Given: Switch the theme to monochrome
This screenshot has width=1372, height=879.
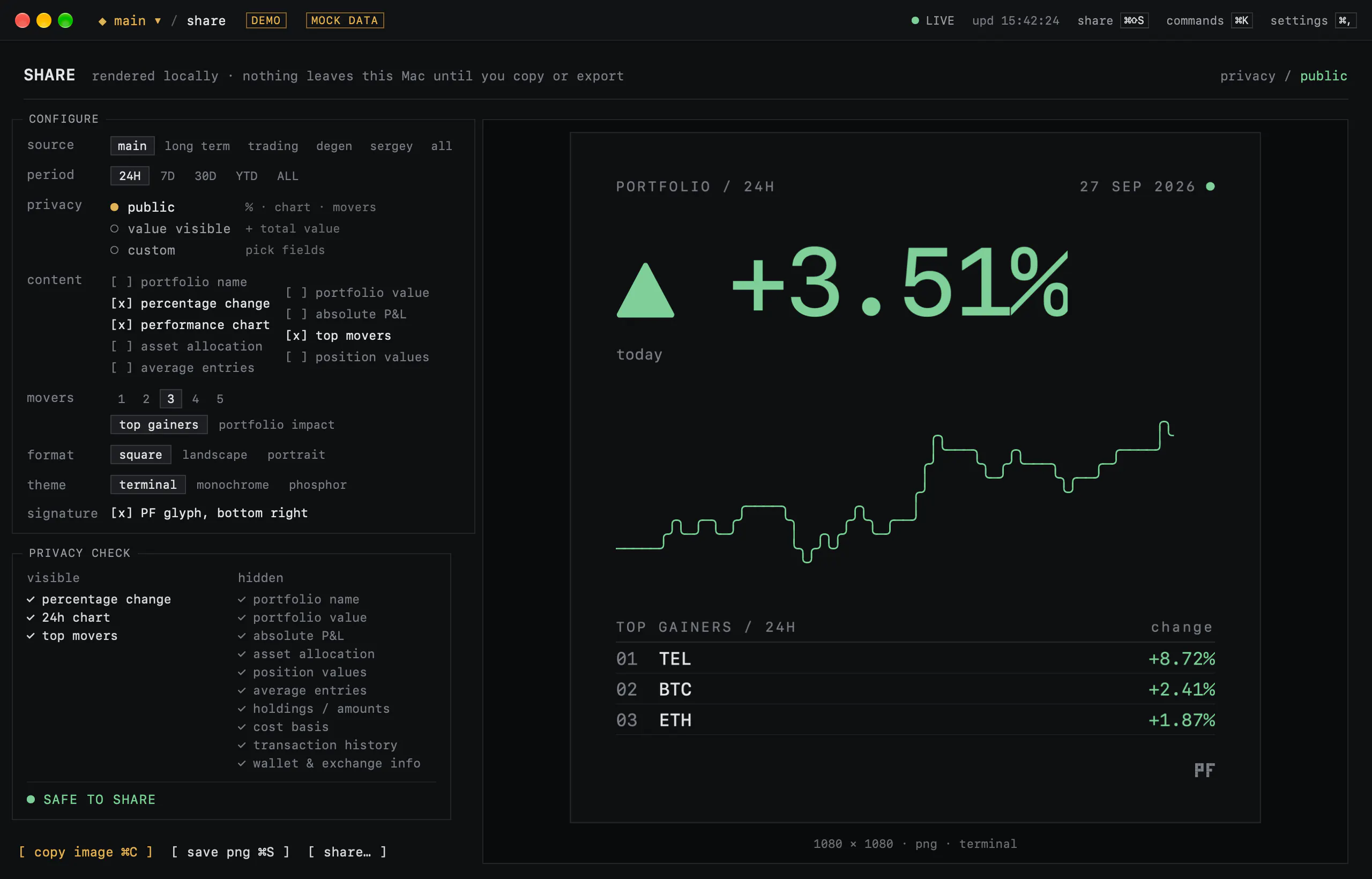Looking at the screenshot, I should (x=232, y=485).
